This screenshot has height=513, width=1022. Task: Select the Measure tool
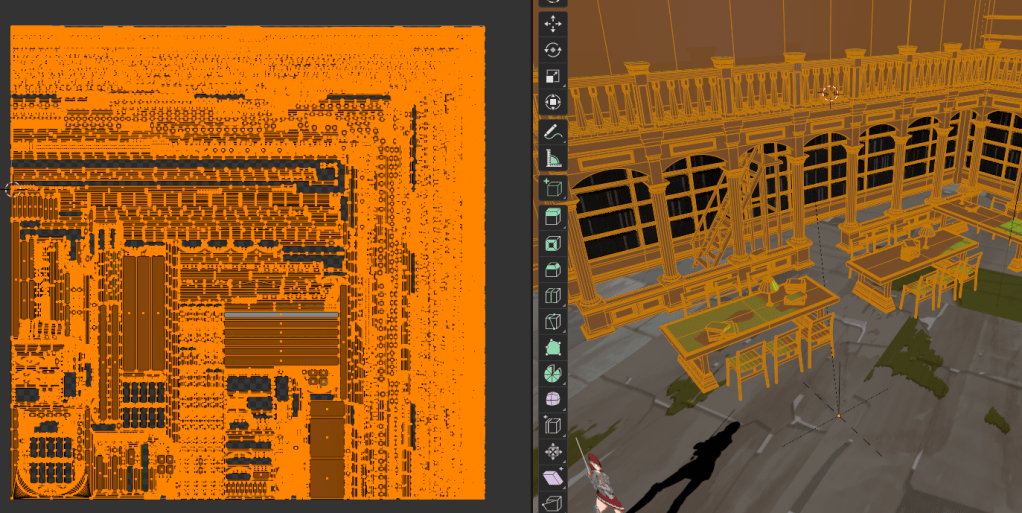point(552,158)
